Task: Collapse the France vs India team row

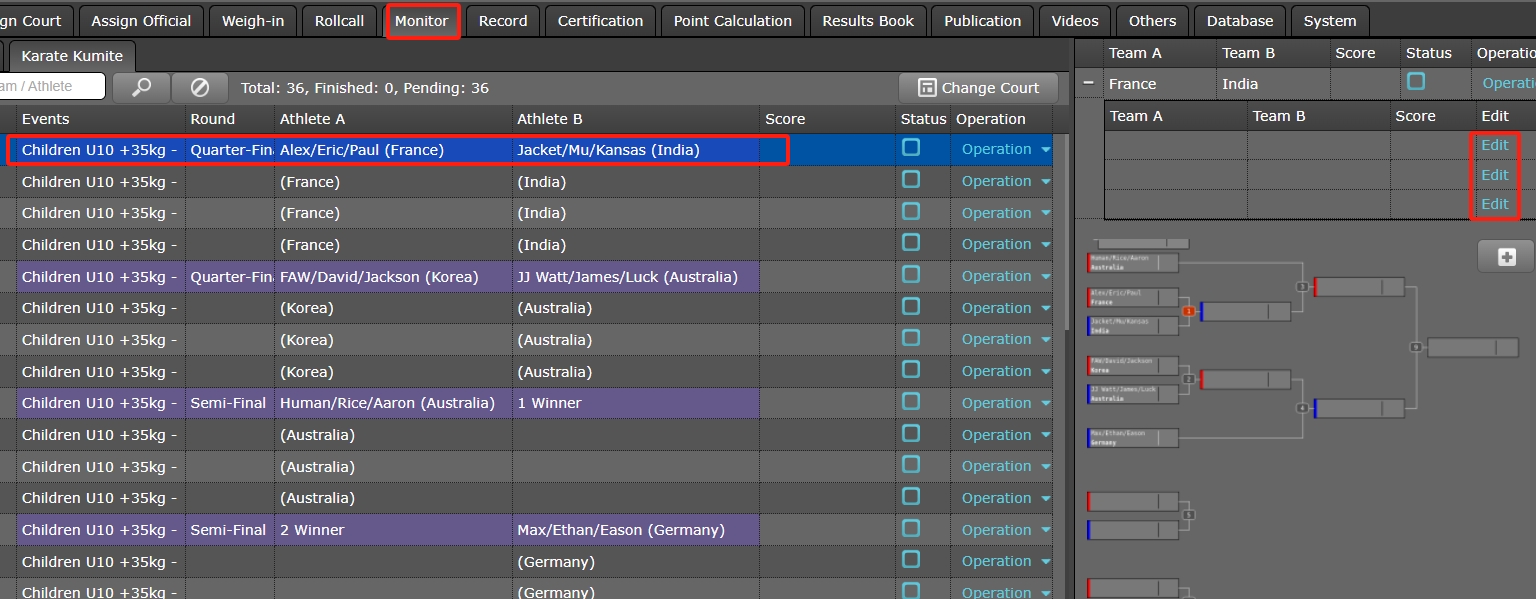Action: 1088,84
